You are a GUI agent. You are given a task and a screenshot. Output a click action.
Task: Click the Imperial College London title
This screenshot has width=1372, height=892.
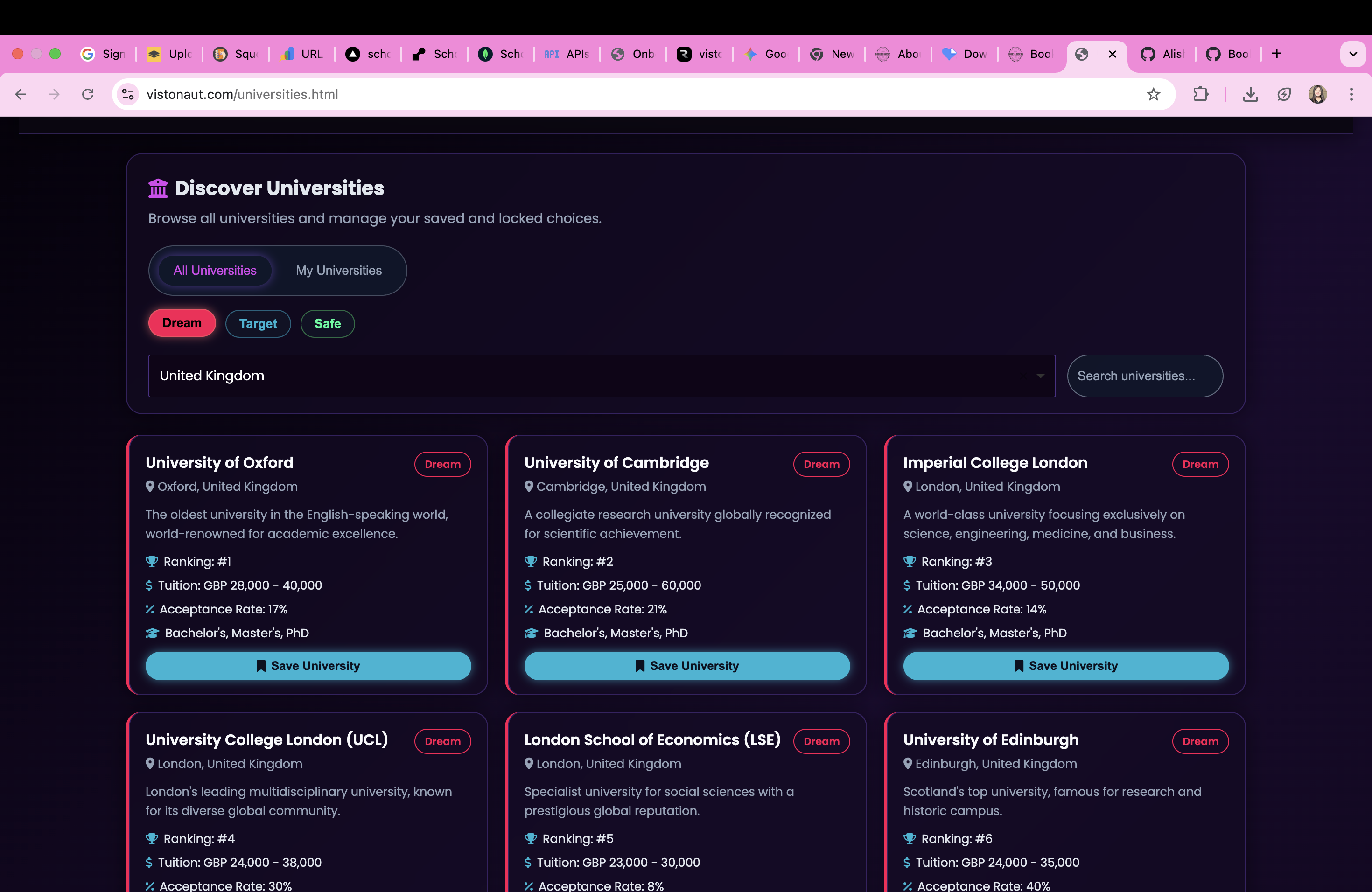(x=995, y=463)
